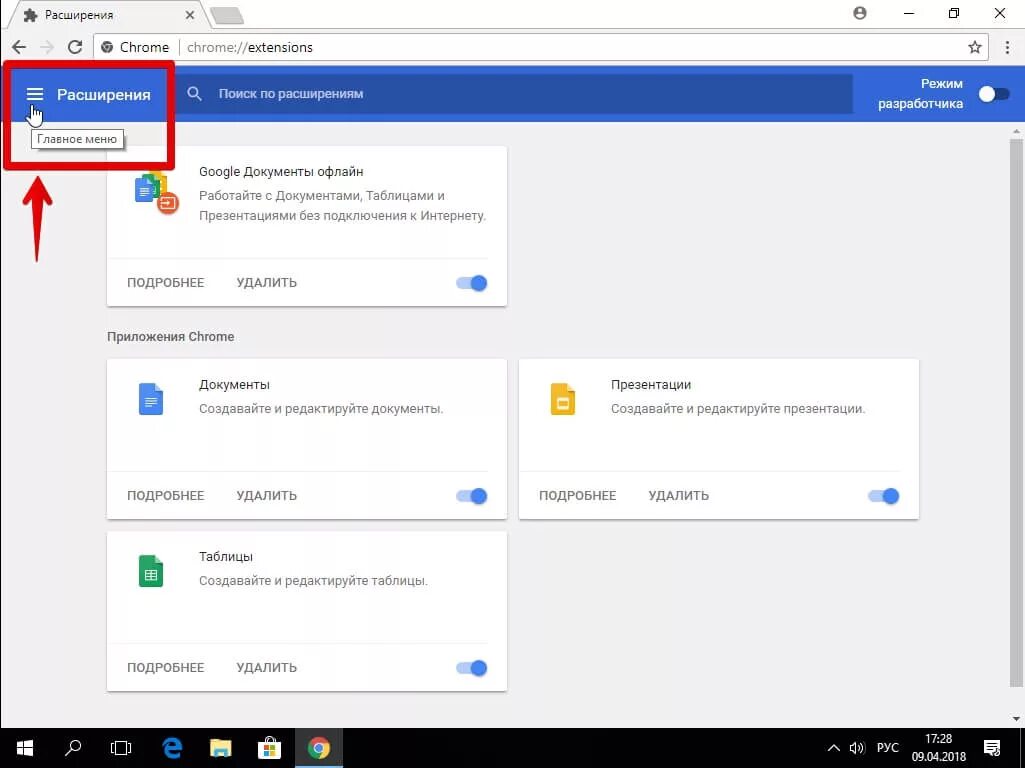Image resolution: width=1025 pixels, height=768 pixels.
Task: Open taskbar search magnifier
Action: pos(73,748)
